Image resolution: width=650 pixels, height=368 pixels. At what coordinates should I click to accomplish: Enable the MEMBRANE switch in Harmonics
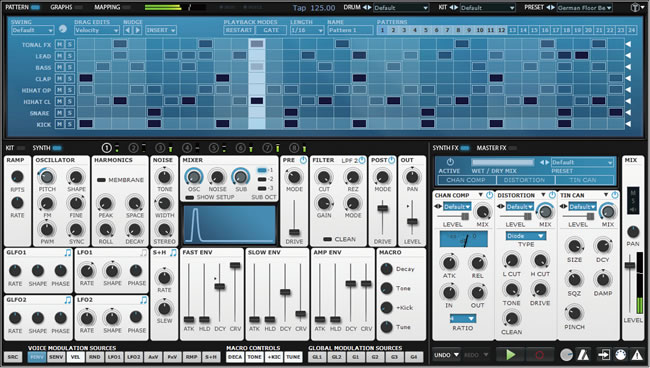(101, 180)
